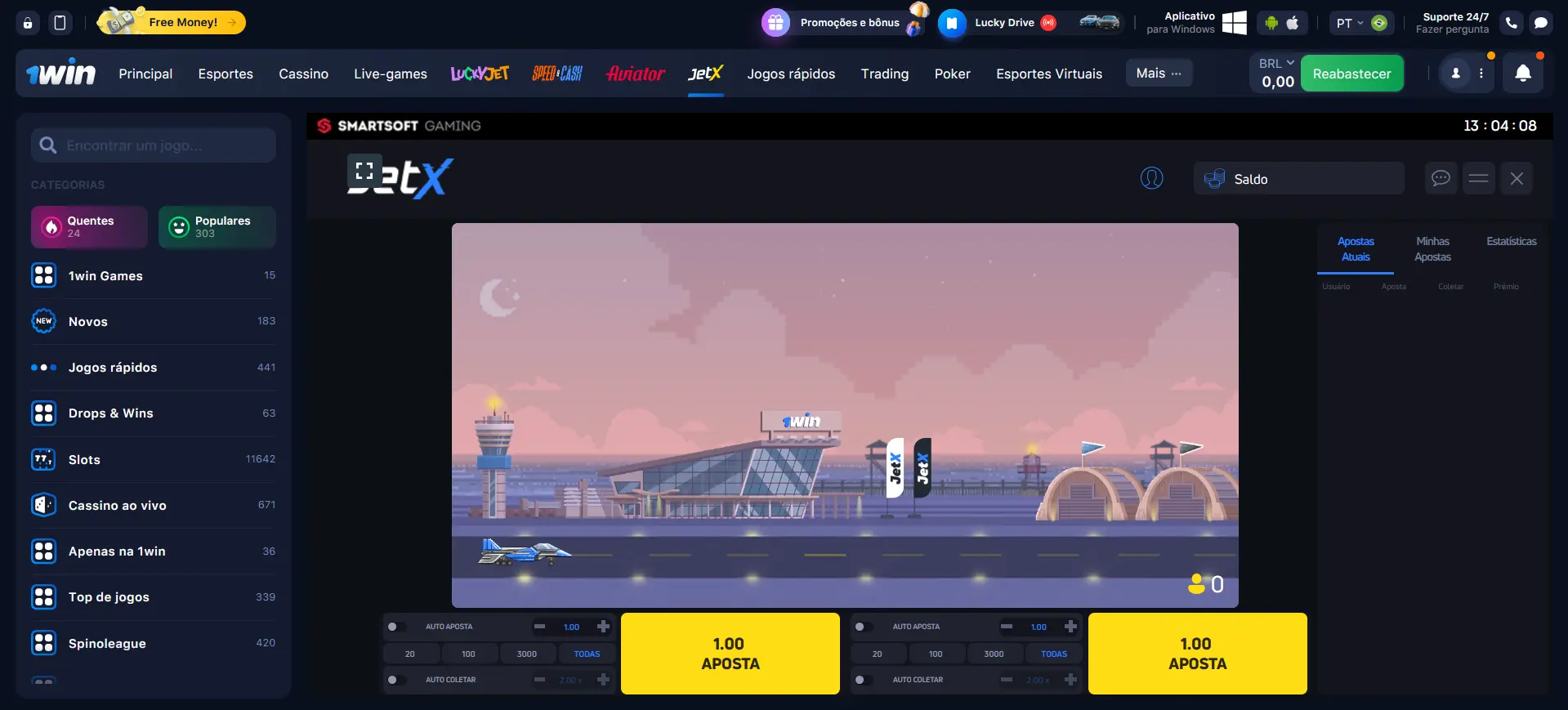The height and width of the screenshot is (710, 1568).
Task: Enable left panel Auto Coletar toggle
Action: click(396, 680)
